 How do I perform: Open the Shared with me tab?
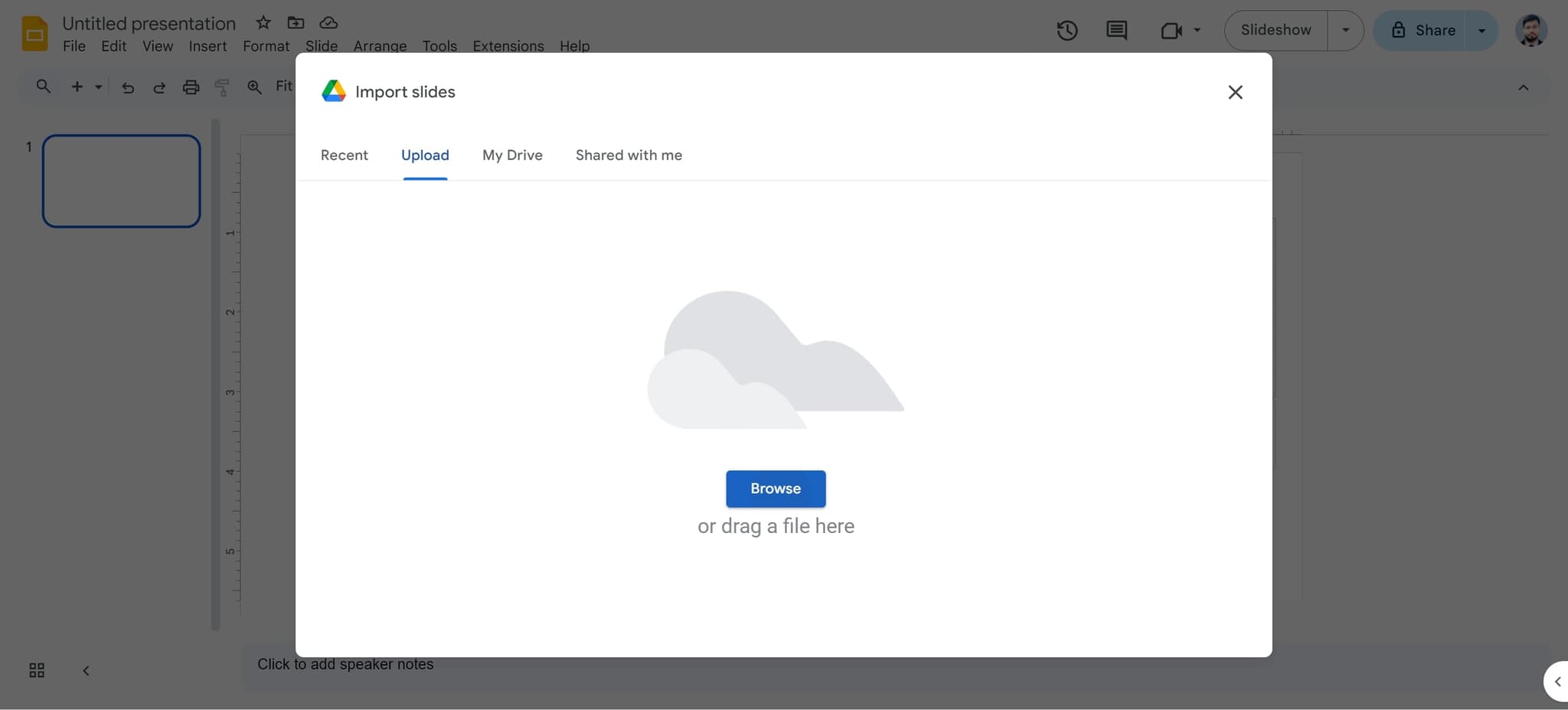pyautogui.click(x=628, y=155)
